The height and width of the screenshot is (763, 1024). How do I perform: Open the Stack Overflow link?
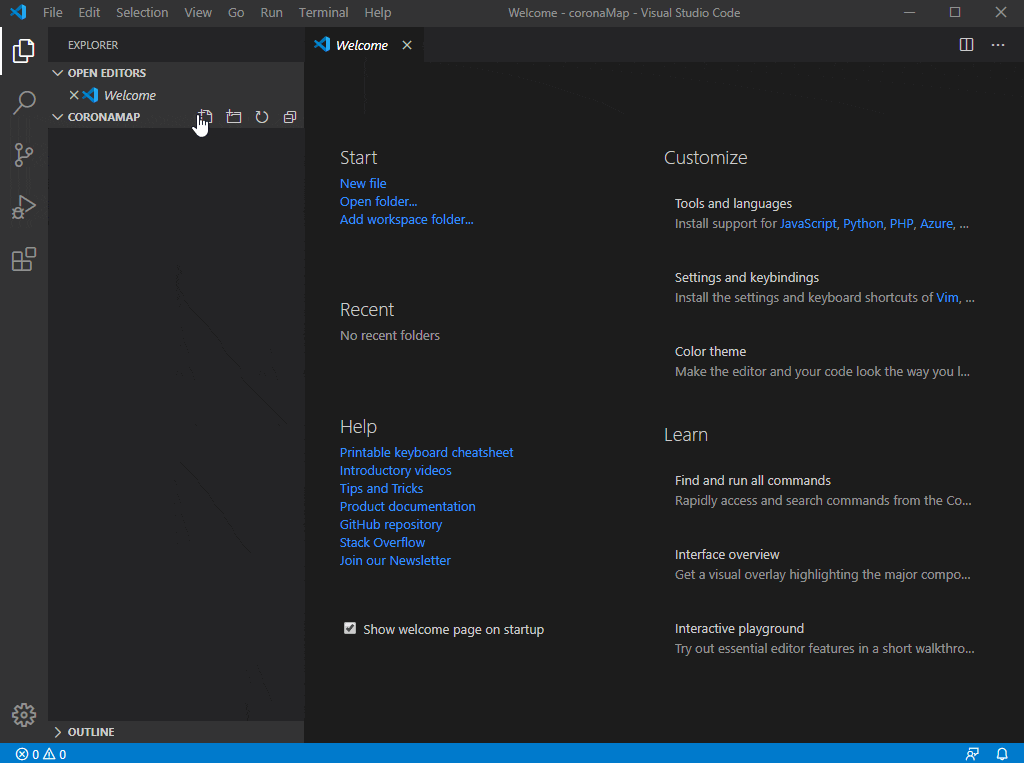click(x=382, y=542)
